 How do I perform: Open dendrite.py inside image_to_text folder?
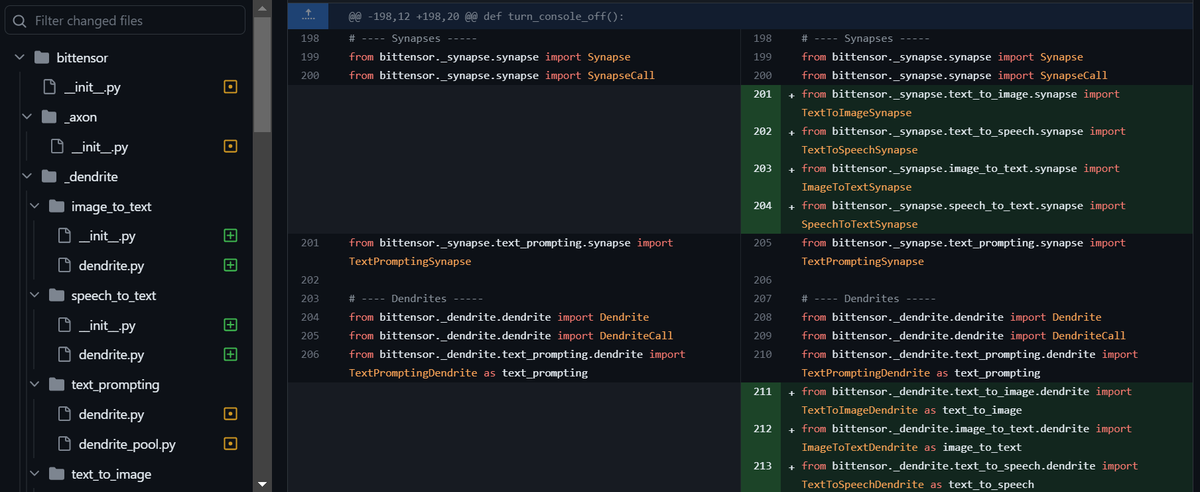pyautogui.click(x=112, y=266)
